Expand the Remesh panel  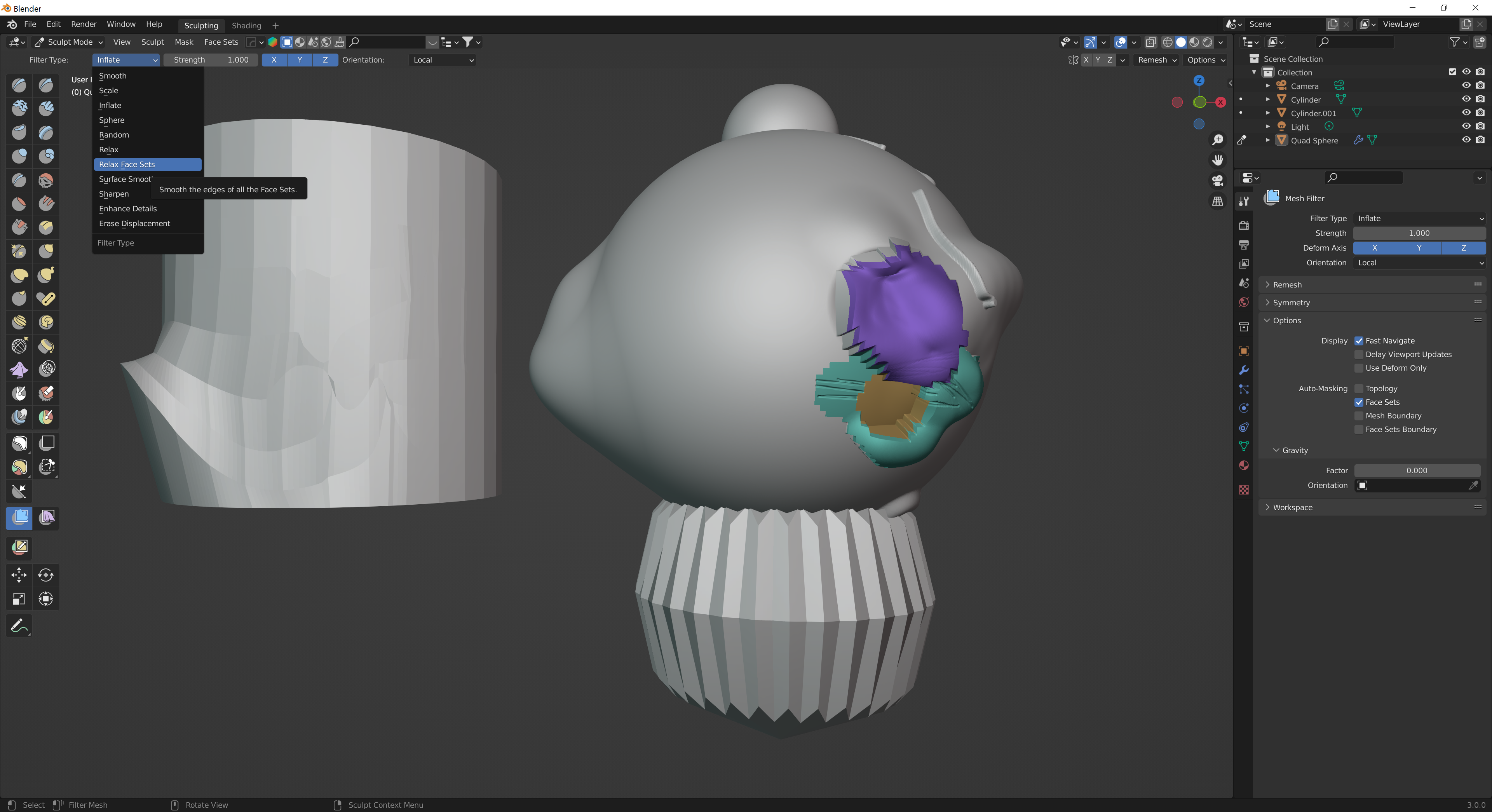pos(1287,284)
